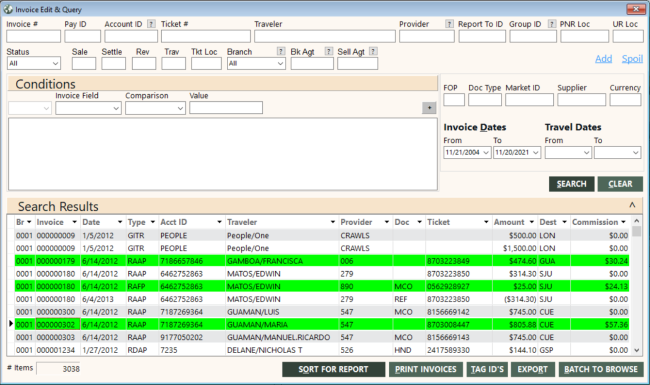
Task: Click the Spoil link
Action: (632, 59)
